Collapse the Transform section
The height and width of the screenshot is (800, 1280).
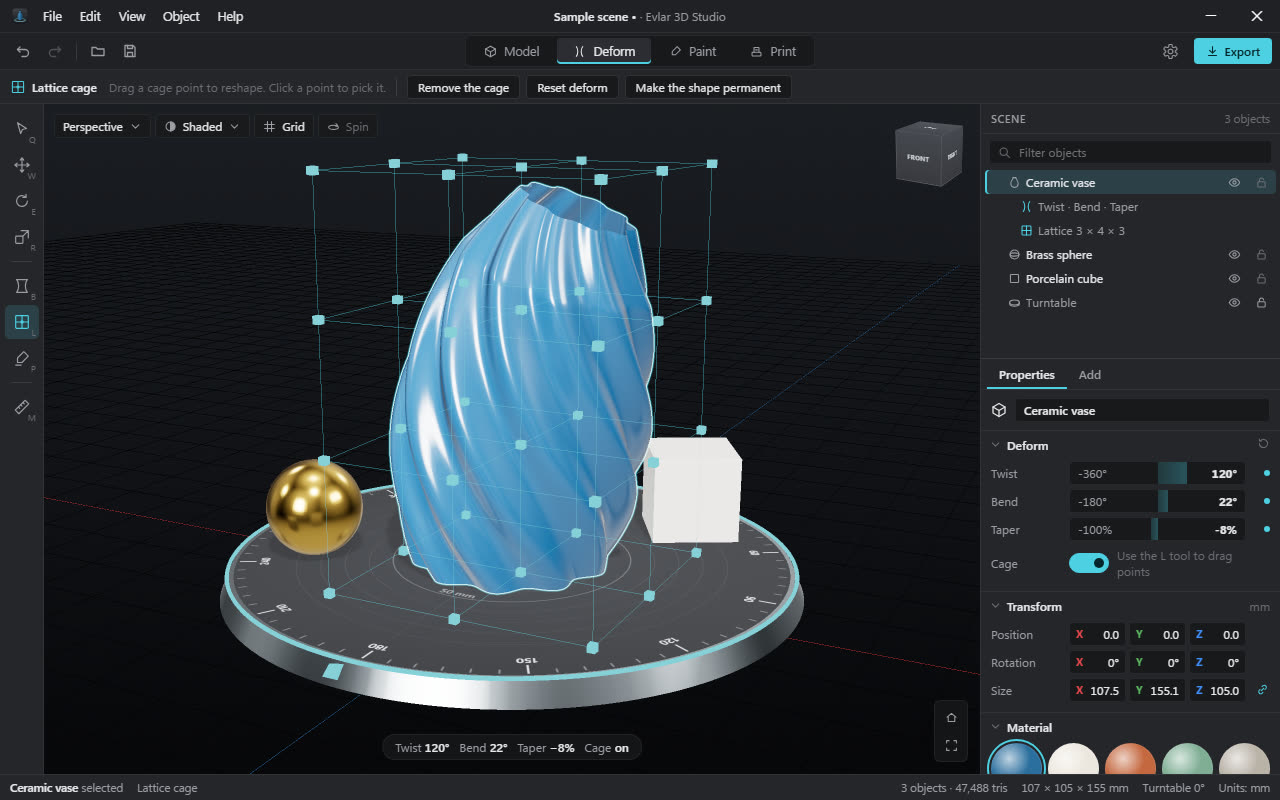995,607
